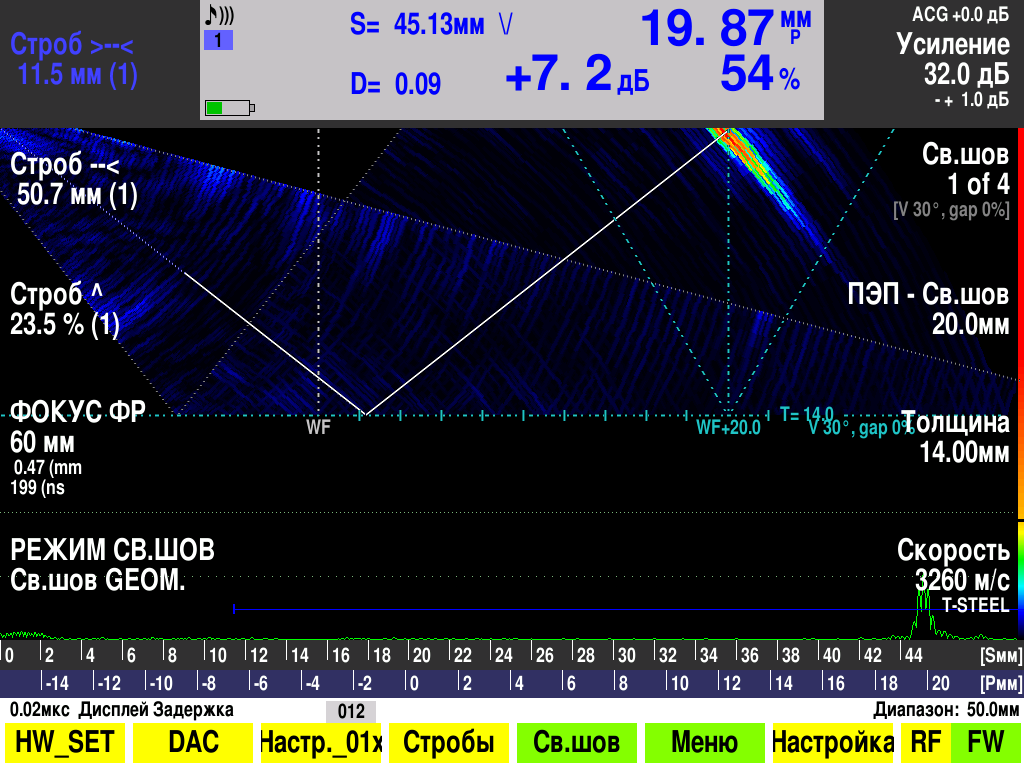The width and height of the screenshot is (1024, 768).
Task: Open the Настр._01x preset selector
Action: (321, 743)
